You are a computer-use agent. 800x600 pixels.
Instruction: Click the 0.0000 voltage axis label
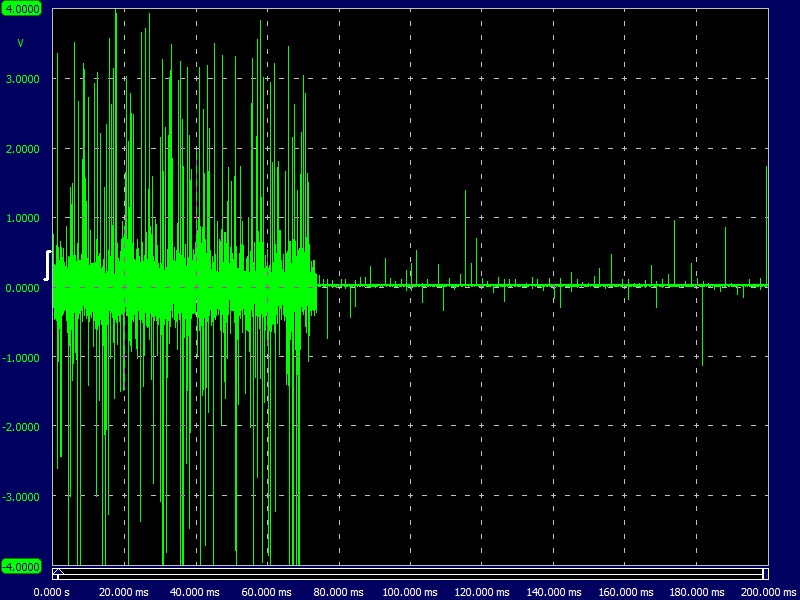22,288
